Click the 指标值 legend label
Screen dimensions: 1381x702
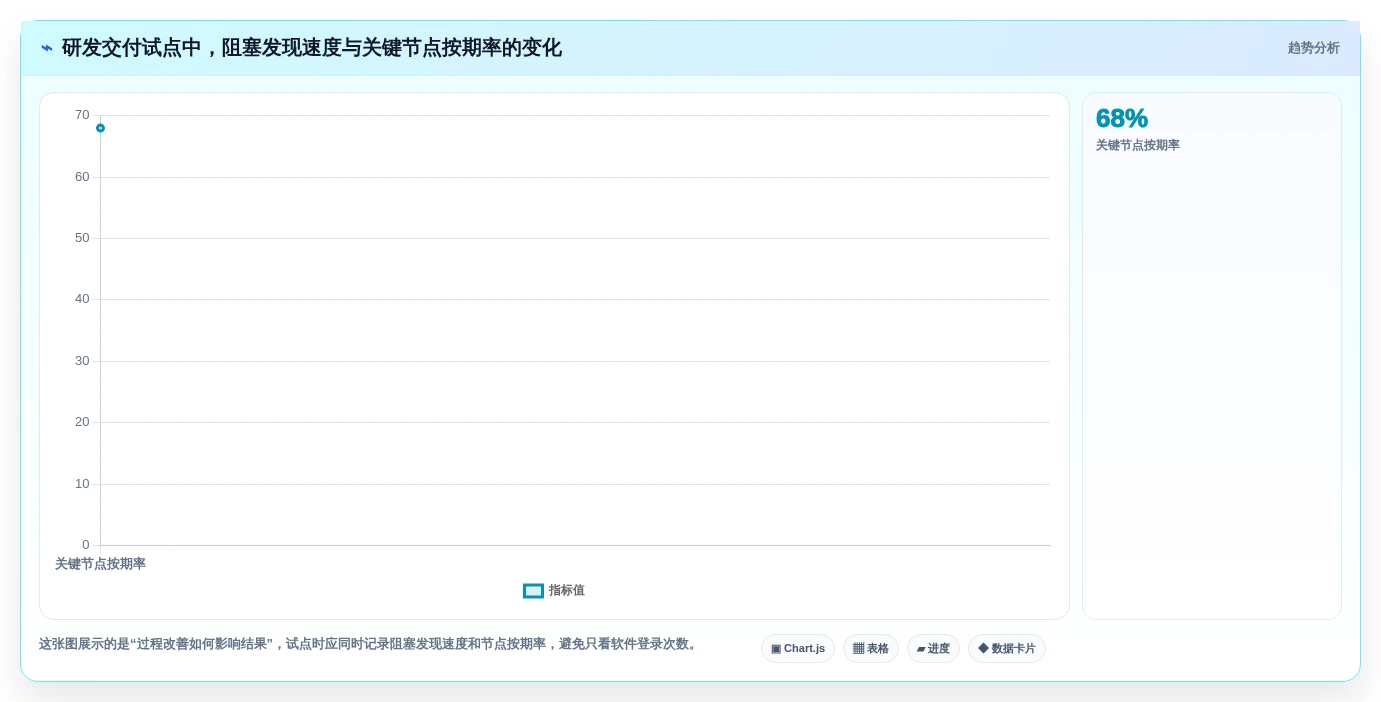566,591
